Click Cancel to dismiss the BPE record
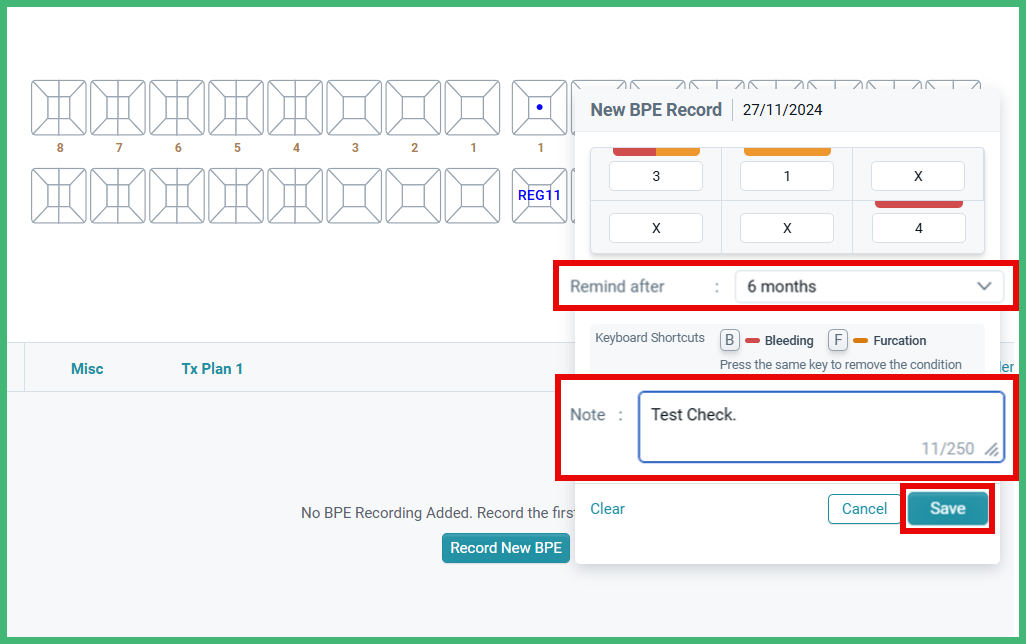This screenshot has width=1026, height=644. [863, 508]
